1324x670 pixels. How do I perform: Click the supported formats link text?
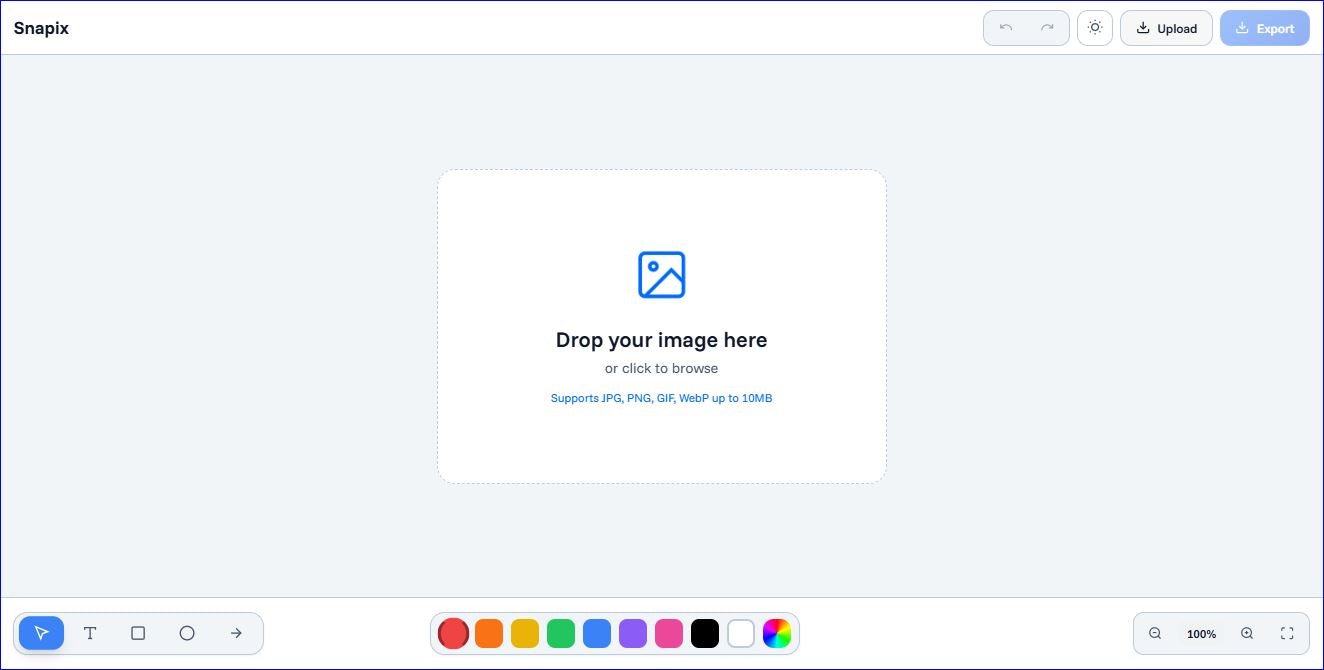[661, 398]
